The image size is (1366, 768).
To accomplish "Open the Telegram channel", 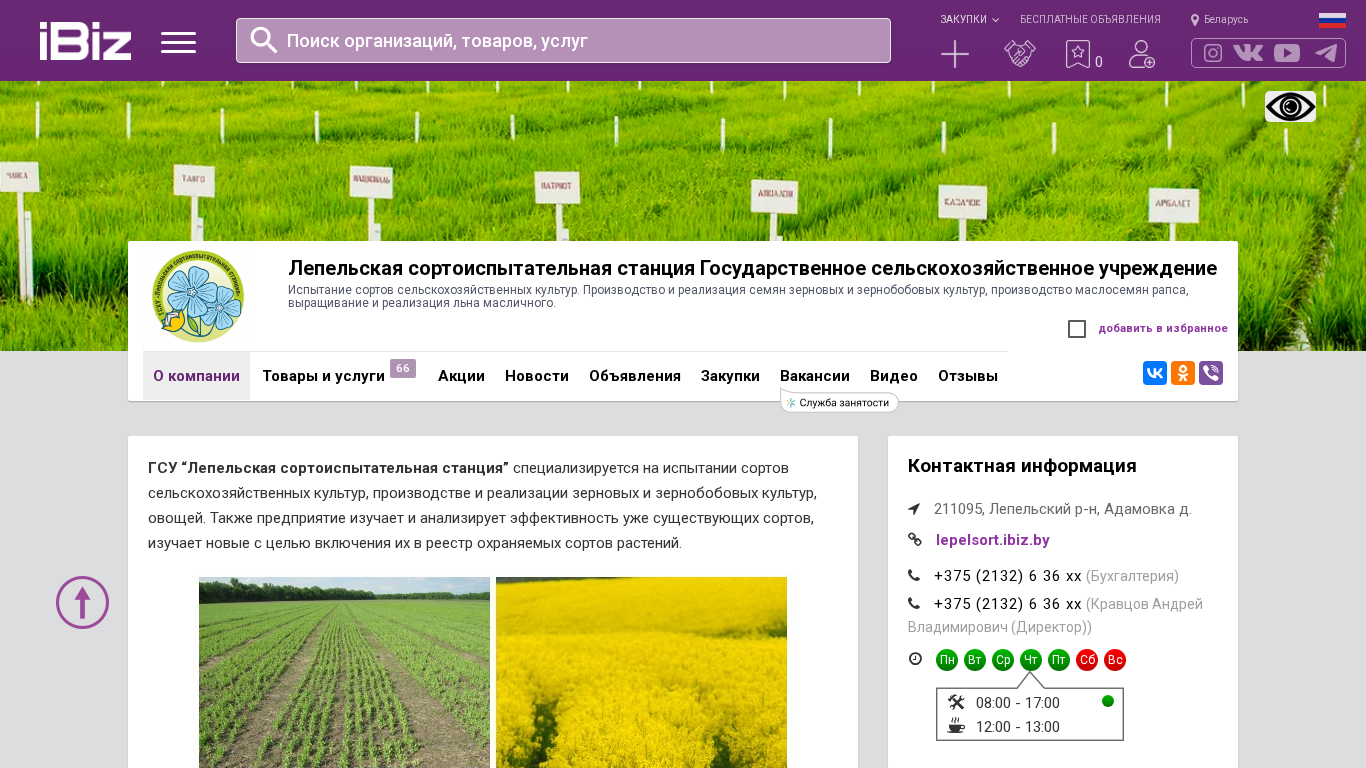I will click(x=1326, y=53).
